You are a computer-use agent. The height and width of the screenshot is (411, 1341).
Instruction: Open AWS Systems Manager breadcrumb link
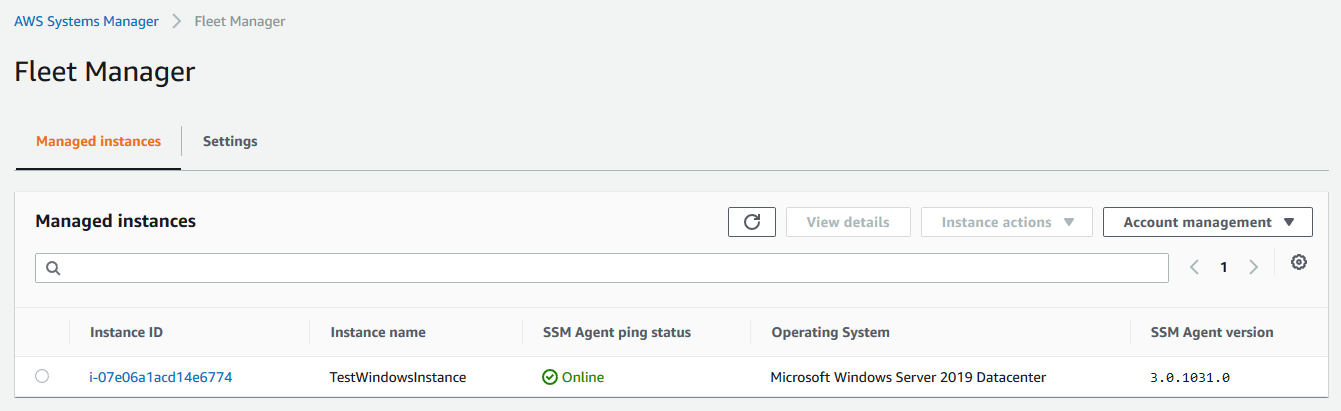86,21
